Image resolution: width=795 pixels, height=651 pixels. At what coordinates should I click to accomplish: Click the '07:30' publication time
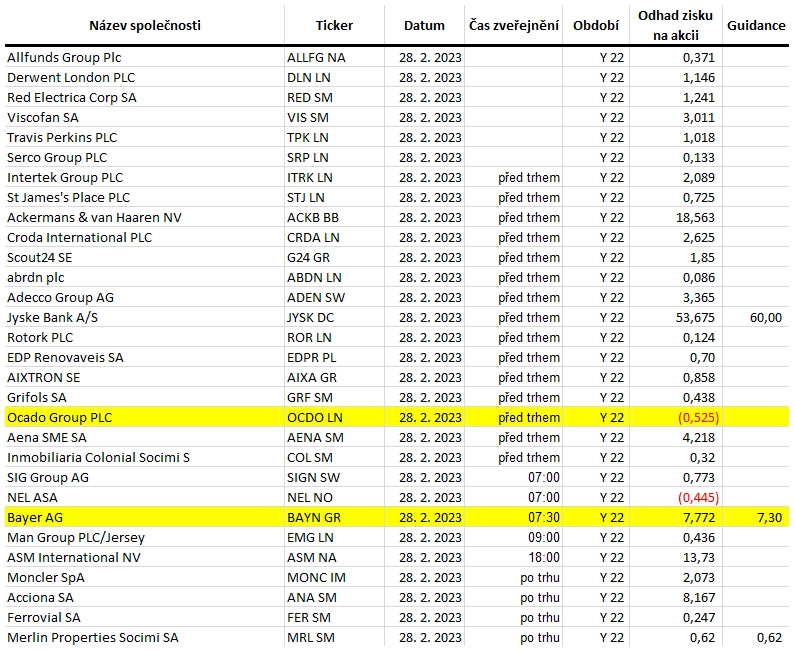click(x=544, y=518)
